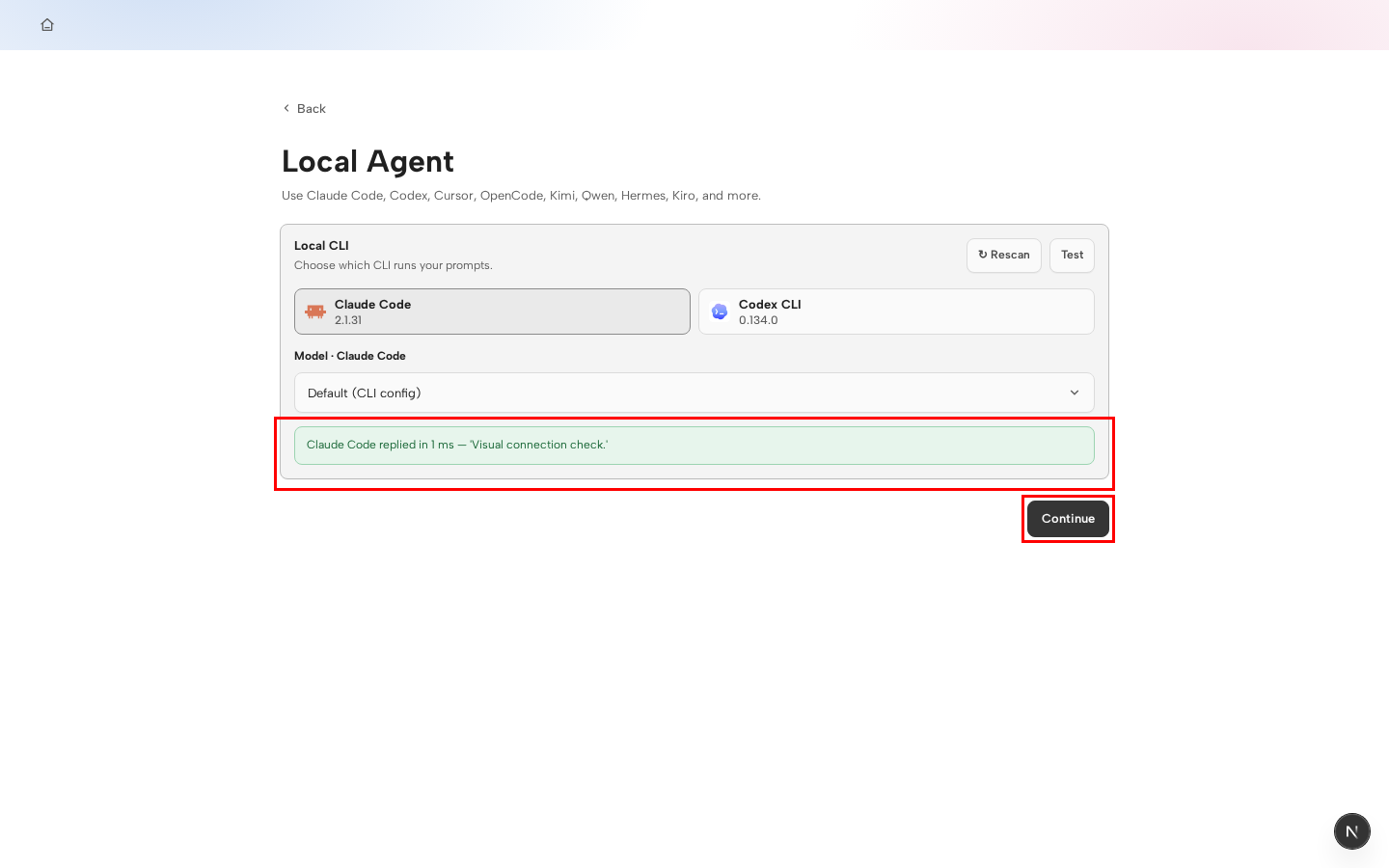Click the 0.134.0 version number

(758, 320)
